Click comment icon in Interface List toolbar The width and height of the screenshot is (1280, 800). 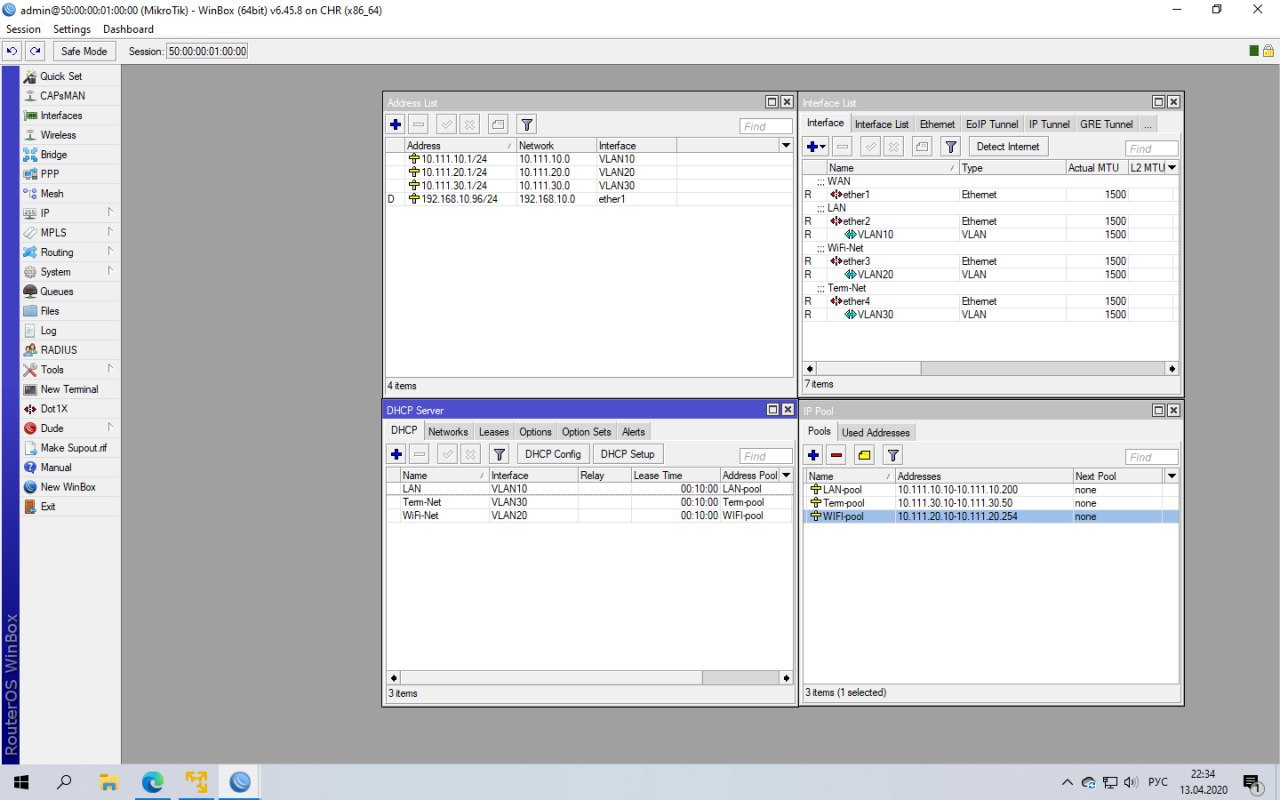(x=921, y=147)
